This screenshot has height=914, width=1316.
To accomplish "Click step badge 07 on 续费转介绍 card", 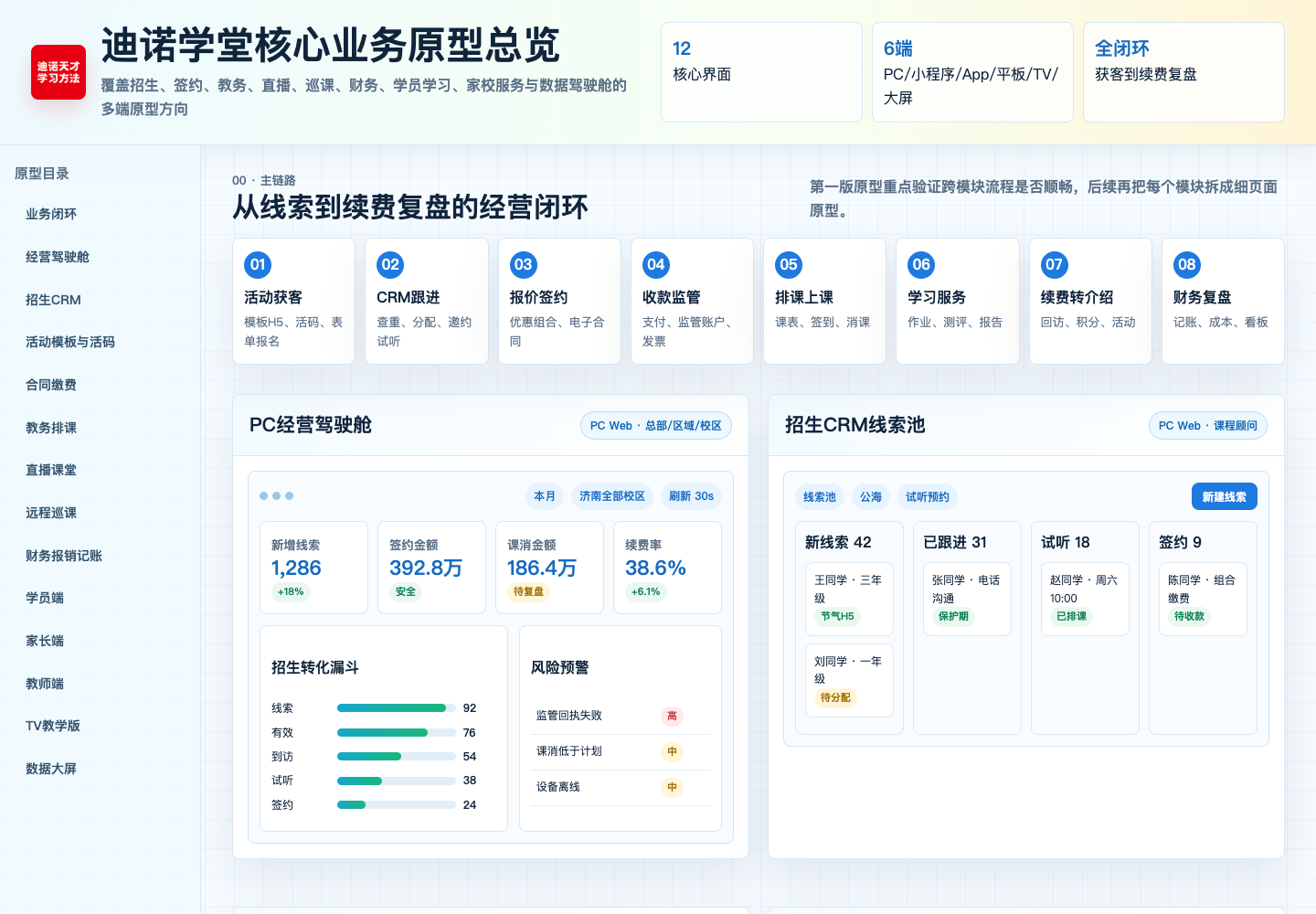I will pyautogui.click(x=1055, y=265).
